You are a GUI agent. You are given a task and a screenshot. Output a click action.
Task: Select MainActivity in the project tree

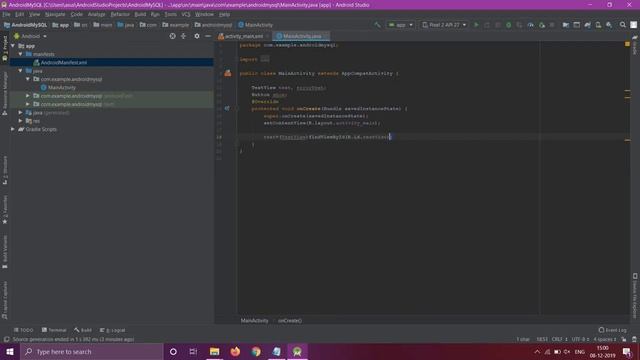click(x=58, y=87)
